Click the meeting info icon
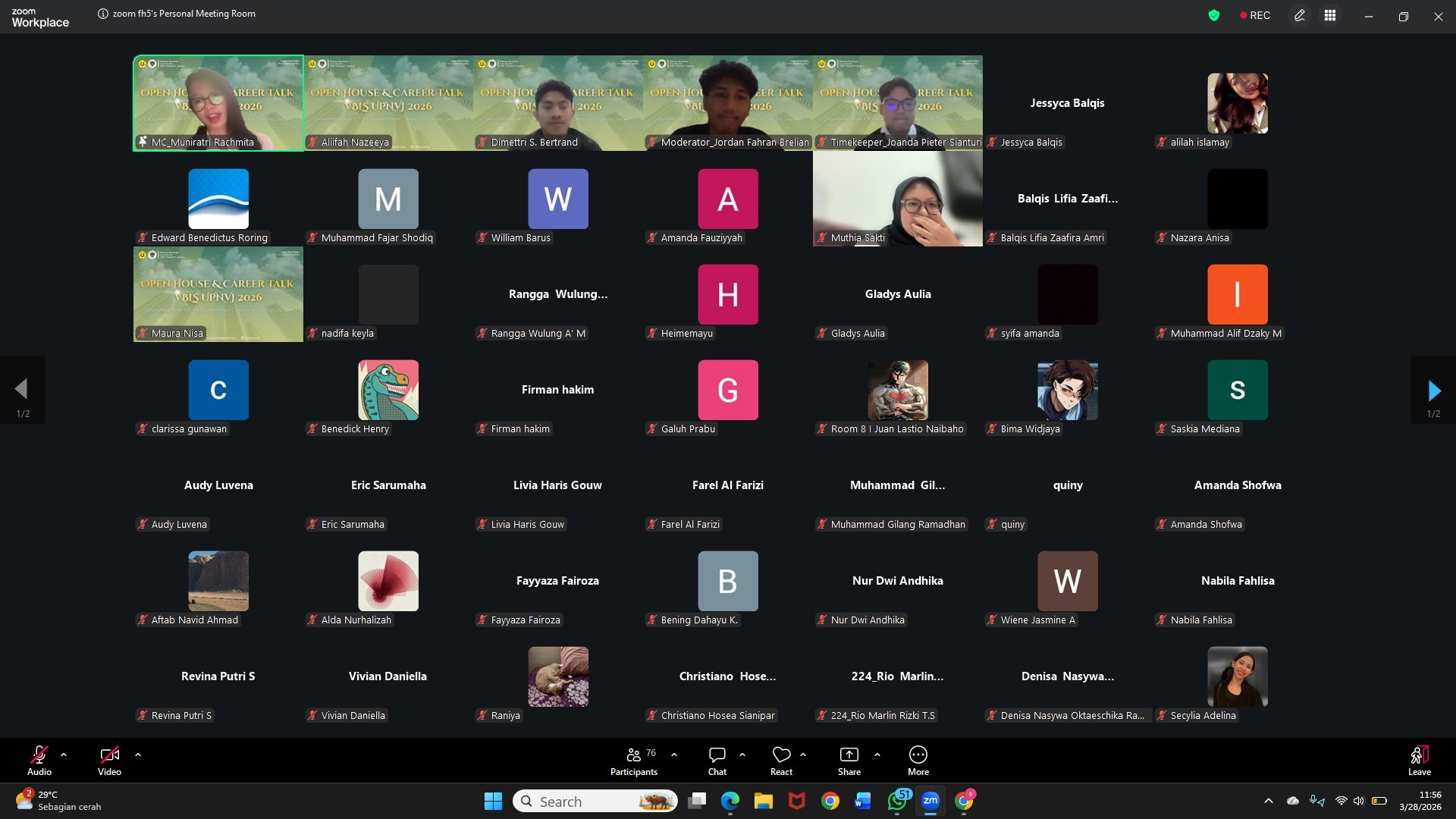Image resolution: width=1456 pixels, height=819 pixels. (x=103, y=14)
